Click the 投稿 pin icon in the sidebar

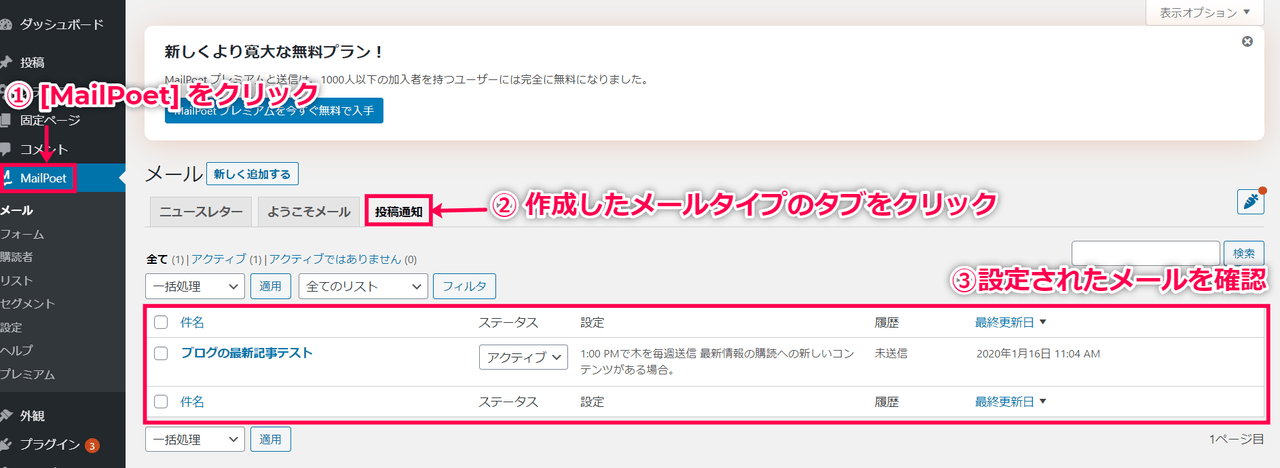(x=7, y=61)
